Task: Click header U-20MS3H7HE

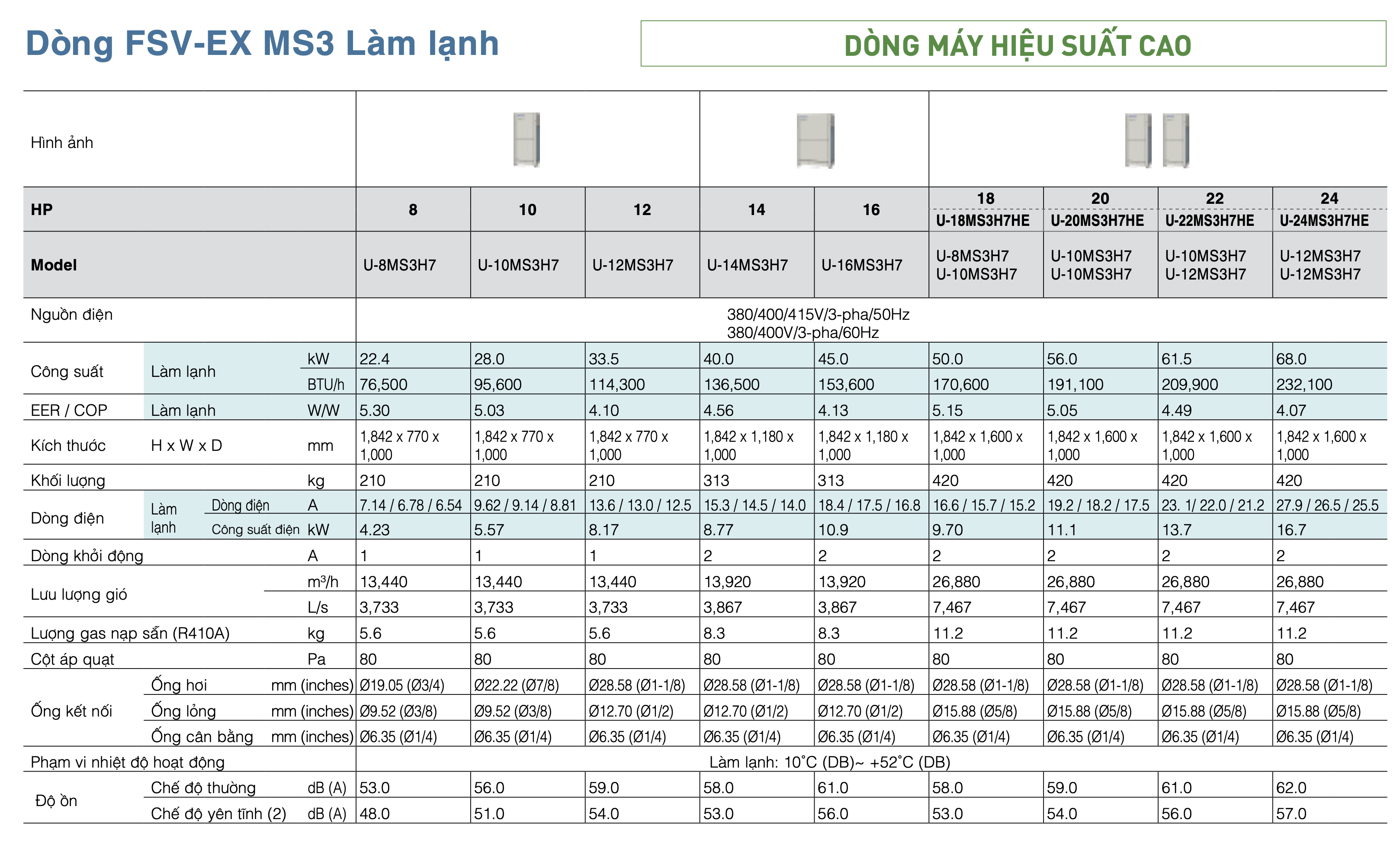Action: pos(1097,220)
